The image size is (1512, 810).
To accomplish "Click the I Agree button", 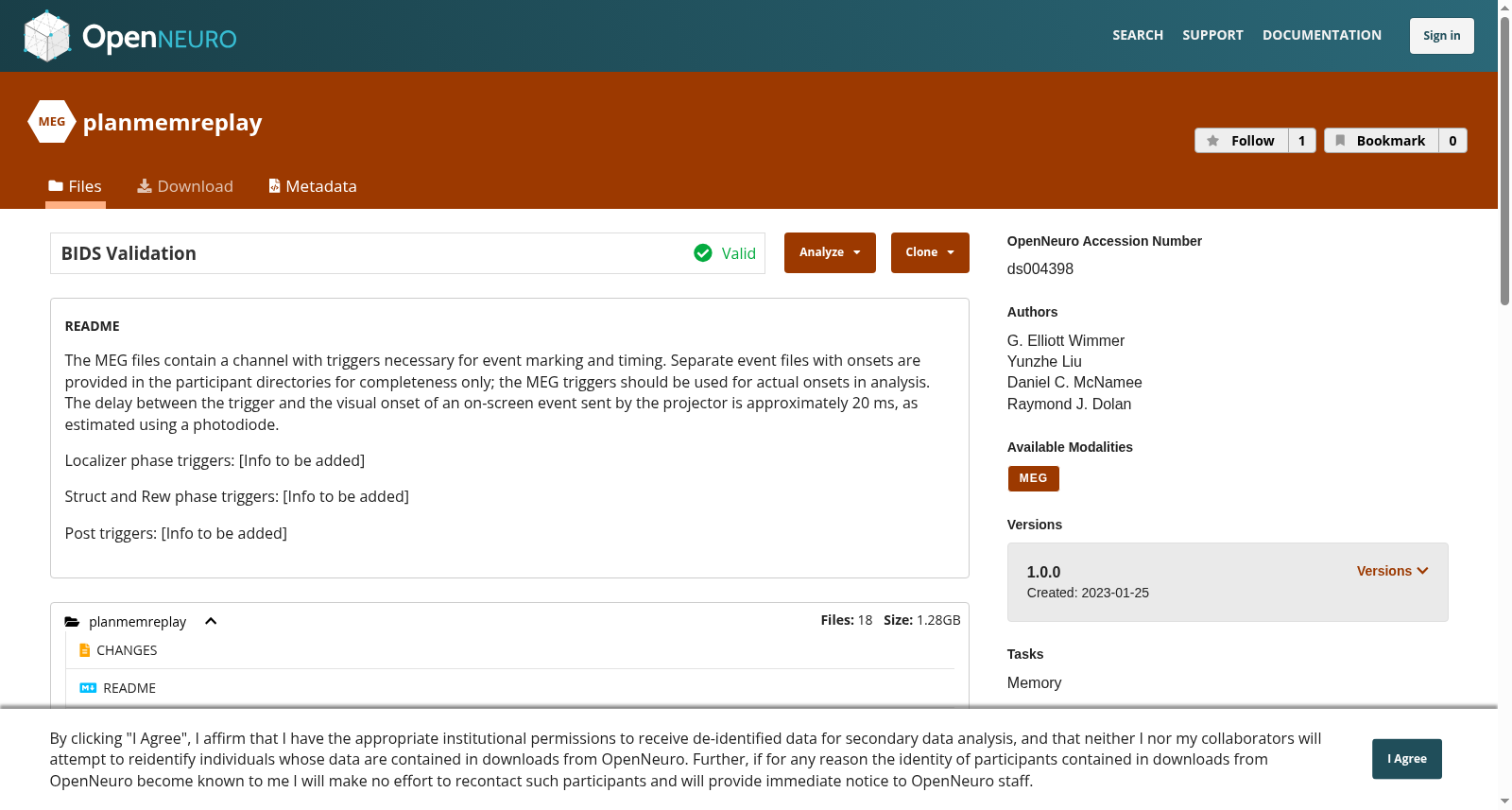I will [x=1407, y=759].
